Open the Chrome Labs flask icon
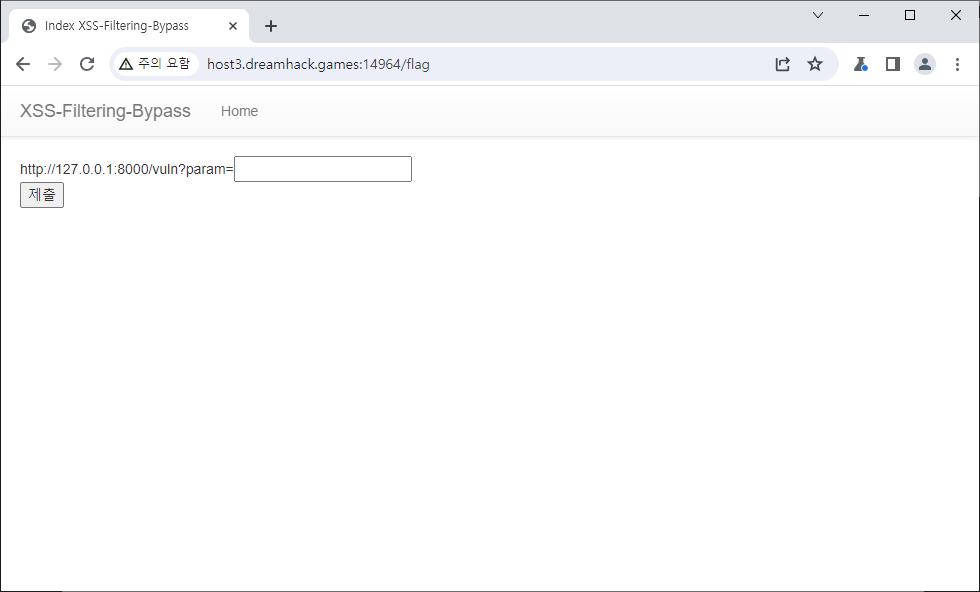 [x=860, y=64]
